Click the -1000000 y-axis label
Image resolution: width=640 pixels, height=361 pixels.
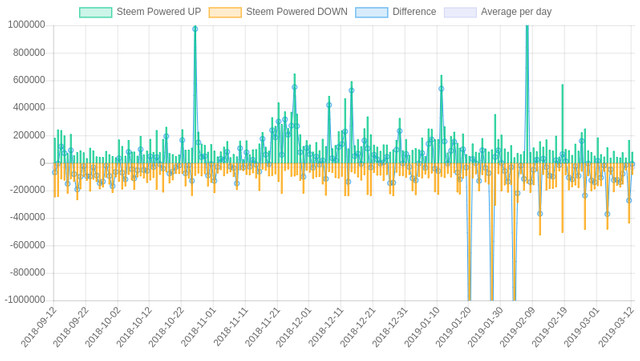[x=25, y=300]
